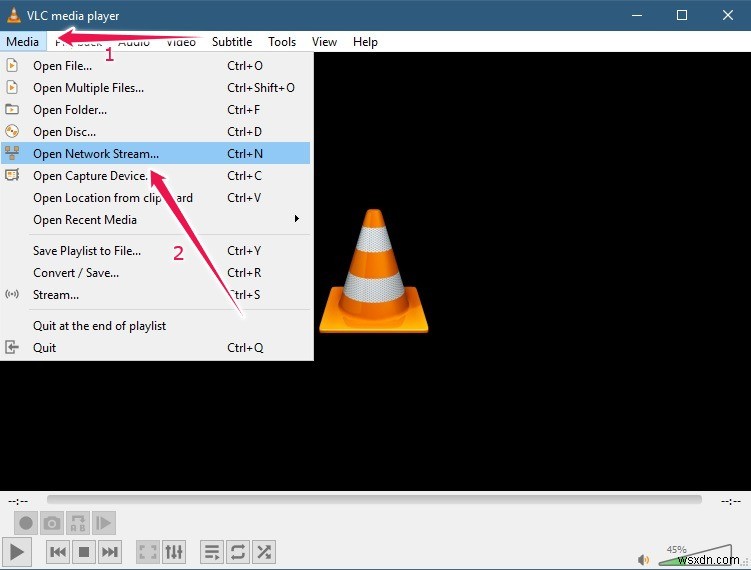This screenshot has width=751, height=570.
Task: Choose Open Capture Device… entry
Action: pos(156,176)
